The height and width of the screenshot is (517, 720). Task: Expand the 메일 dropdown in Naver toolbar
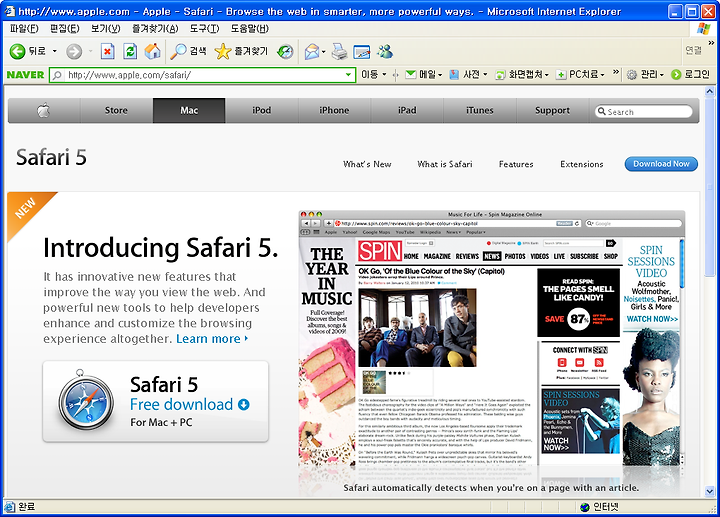[x=440, y=74]
